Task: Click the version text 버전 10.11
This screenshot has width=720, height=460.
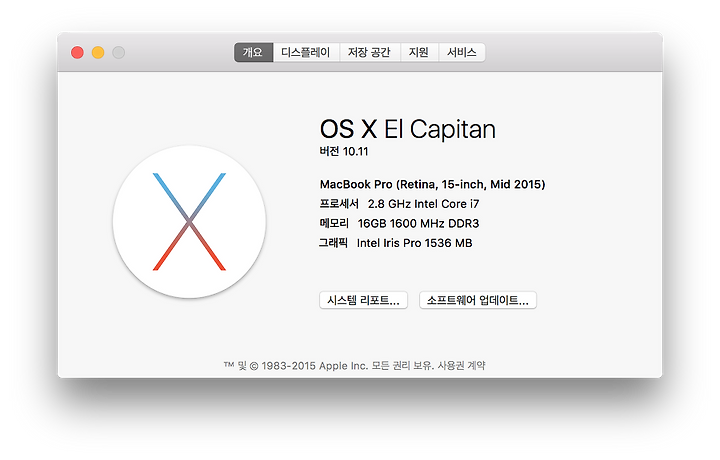Action: 344,151
